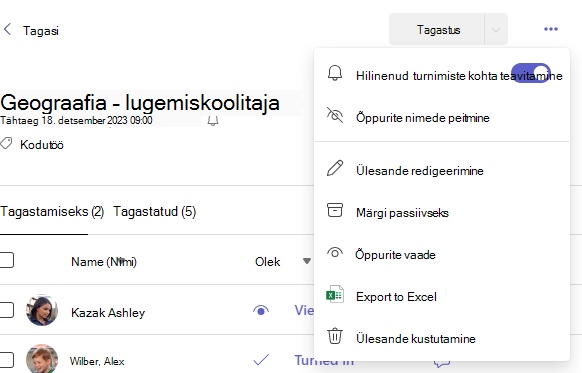This screenshot has height=373, width=582.
Task: Choose Ülesande redigeerimine from the menu
Action: (x=442, y=170)
